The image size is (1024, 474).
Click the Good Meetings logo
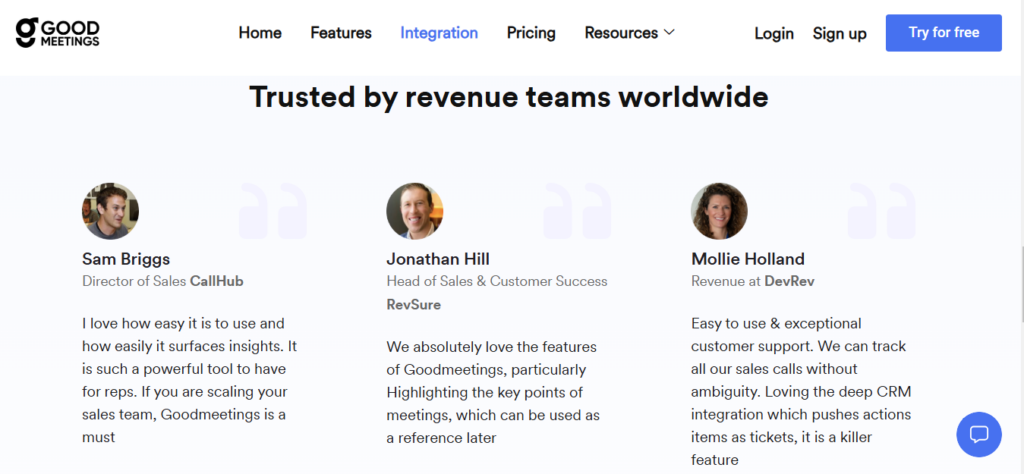click(x=58, y=33)
